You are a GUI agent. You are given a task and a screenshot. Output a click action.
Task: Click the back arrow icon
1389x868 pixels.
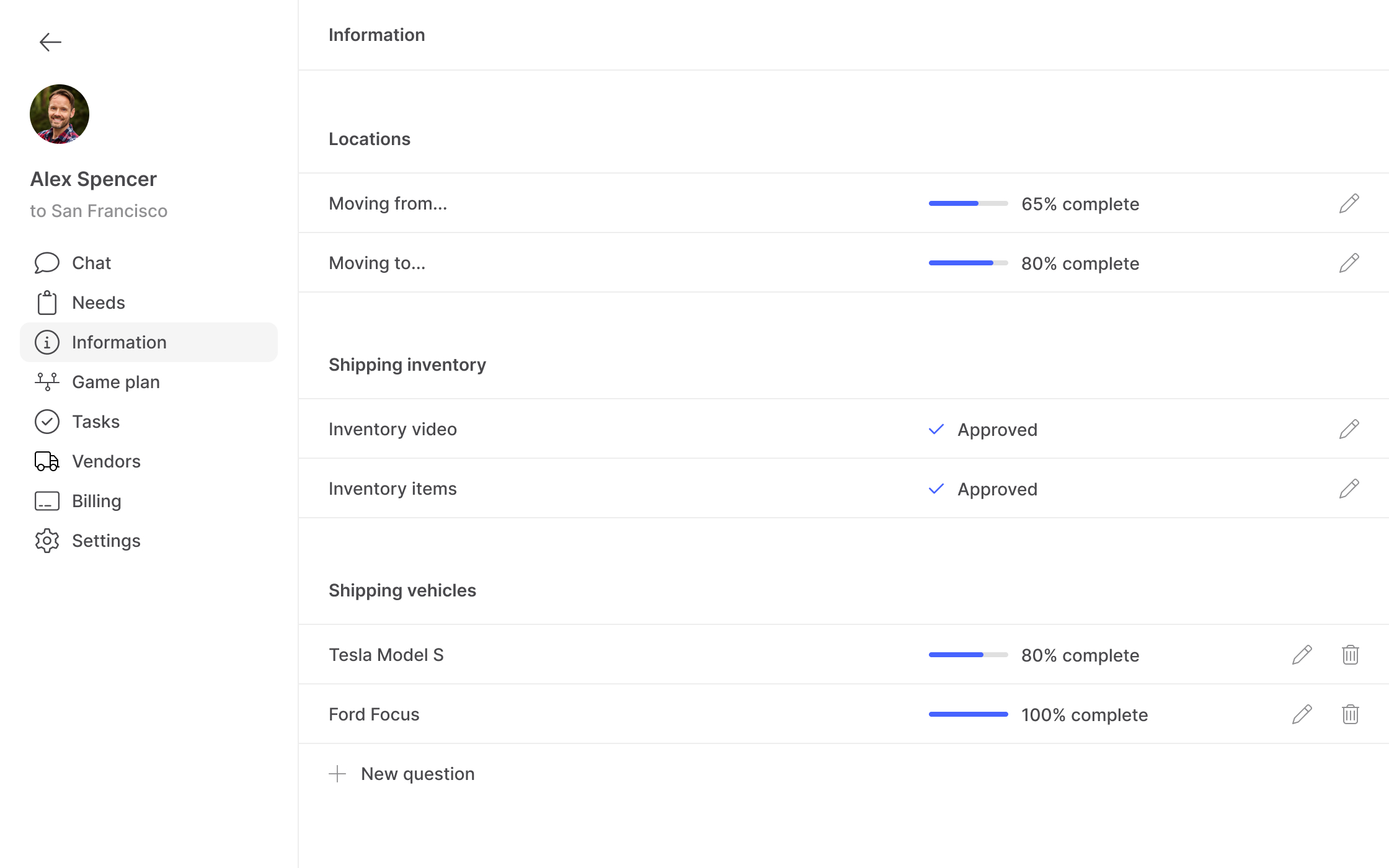[50, 42]
